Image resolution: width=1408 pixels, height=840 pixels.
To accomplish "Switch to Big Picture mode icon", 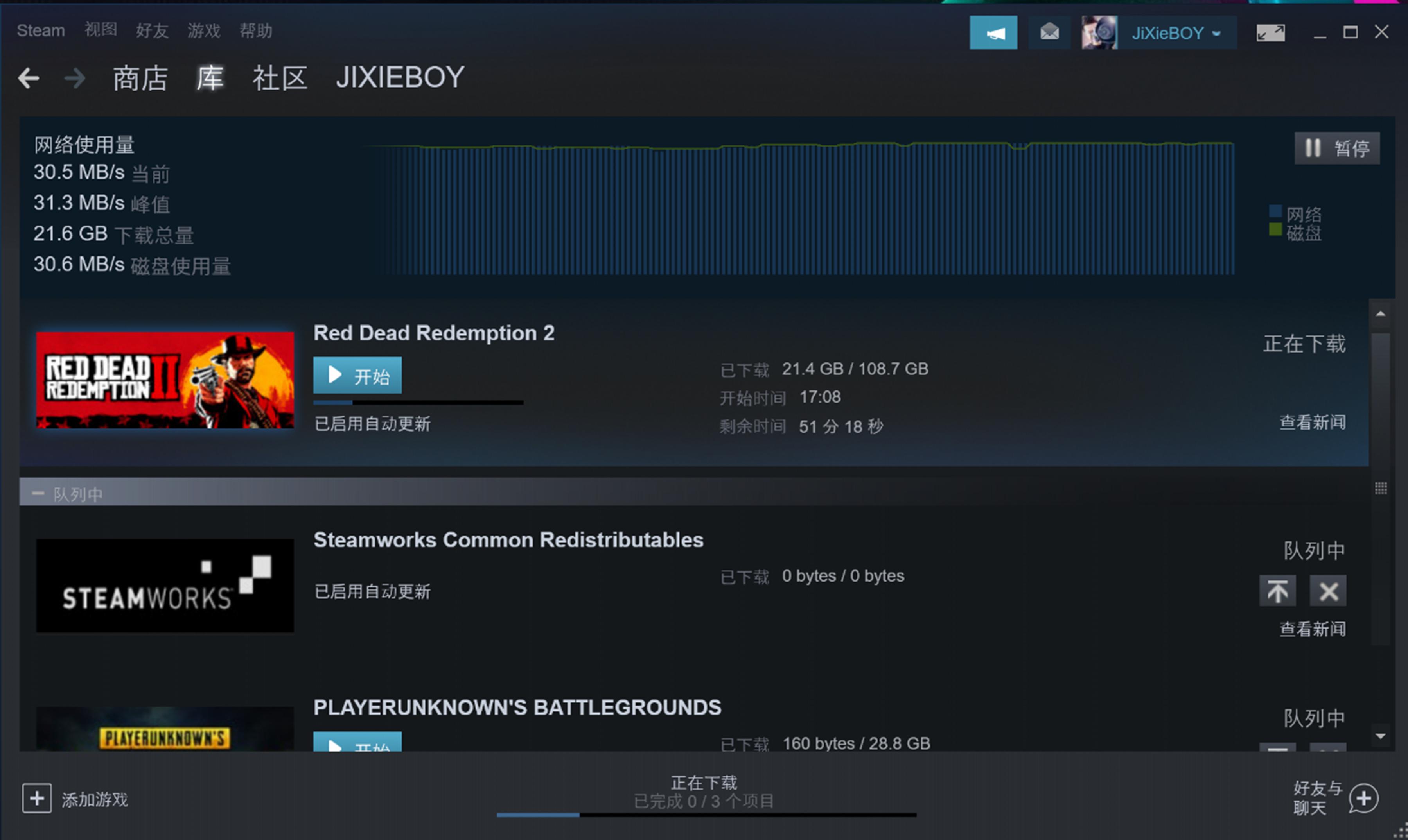I will [1270, 33].
